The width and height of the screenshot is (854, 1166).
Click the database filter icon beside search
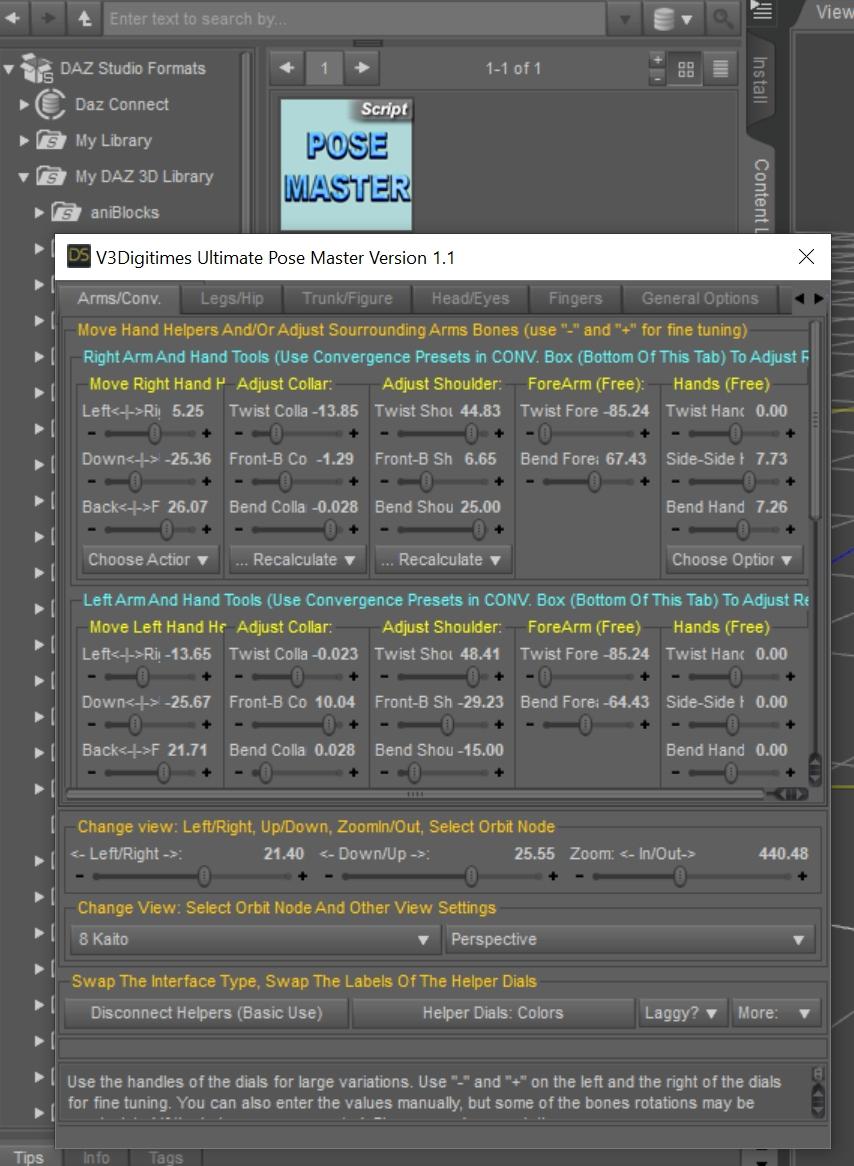[672, 19]
